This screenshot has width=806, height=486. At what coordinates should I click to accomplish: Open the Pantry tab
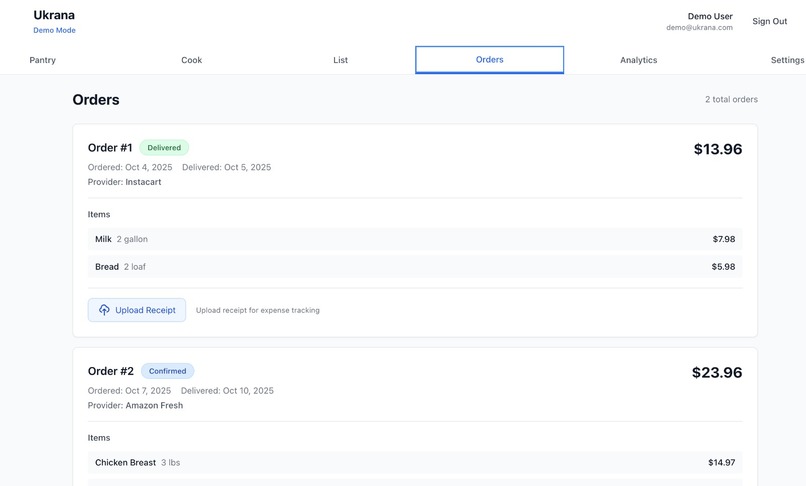[43, 60]
